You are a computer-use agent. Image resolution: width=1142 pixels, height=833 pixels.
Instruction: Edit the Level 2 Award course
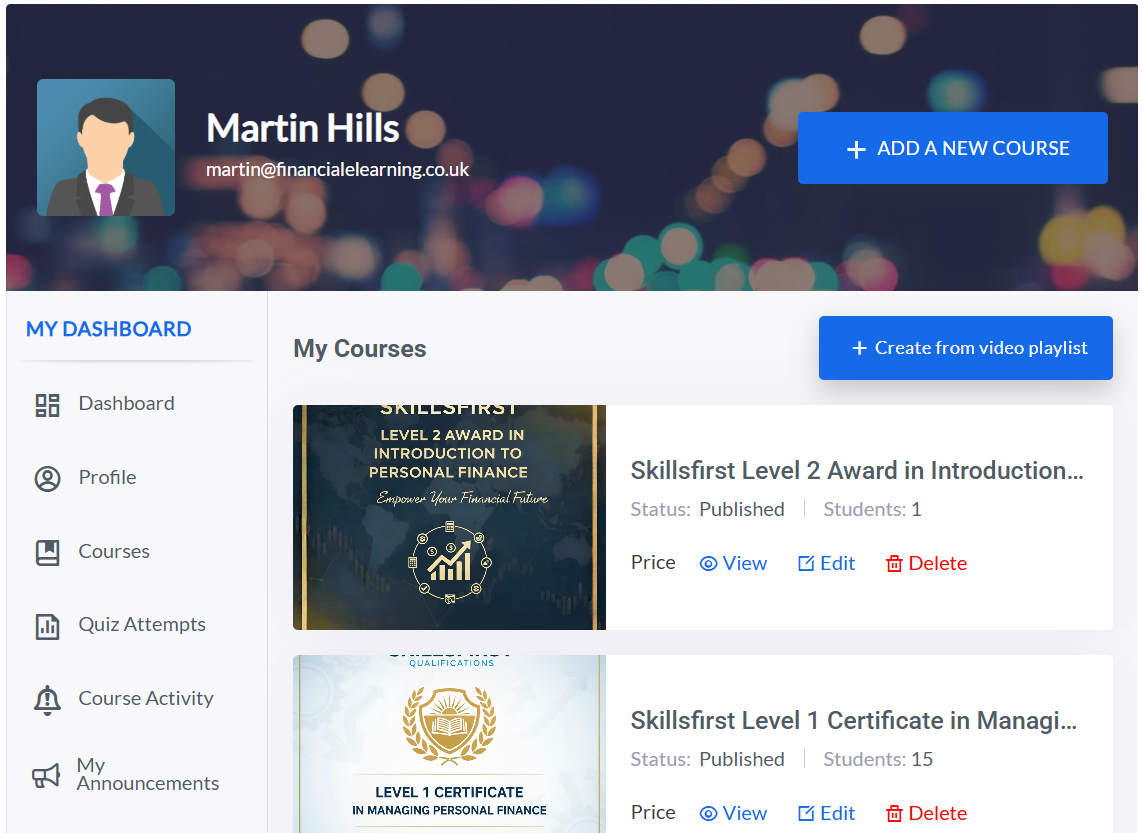tap(827, 564)
